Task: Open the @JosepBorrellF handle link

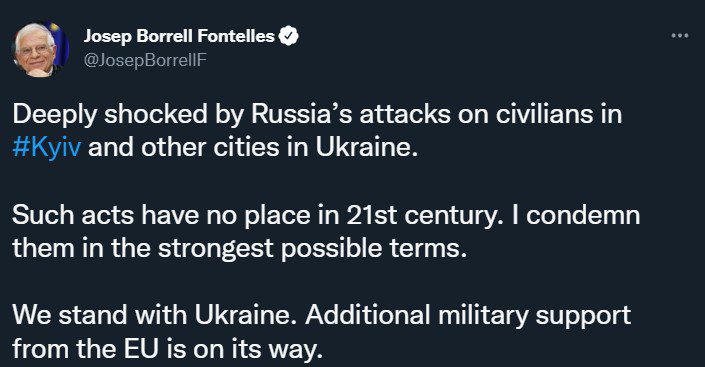Action: tap(145, 60)
